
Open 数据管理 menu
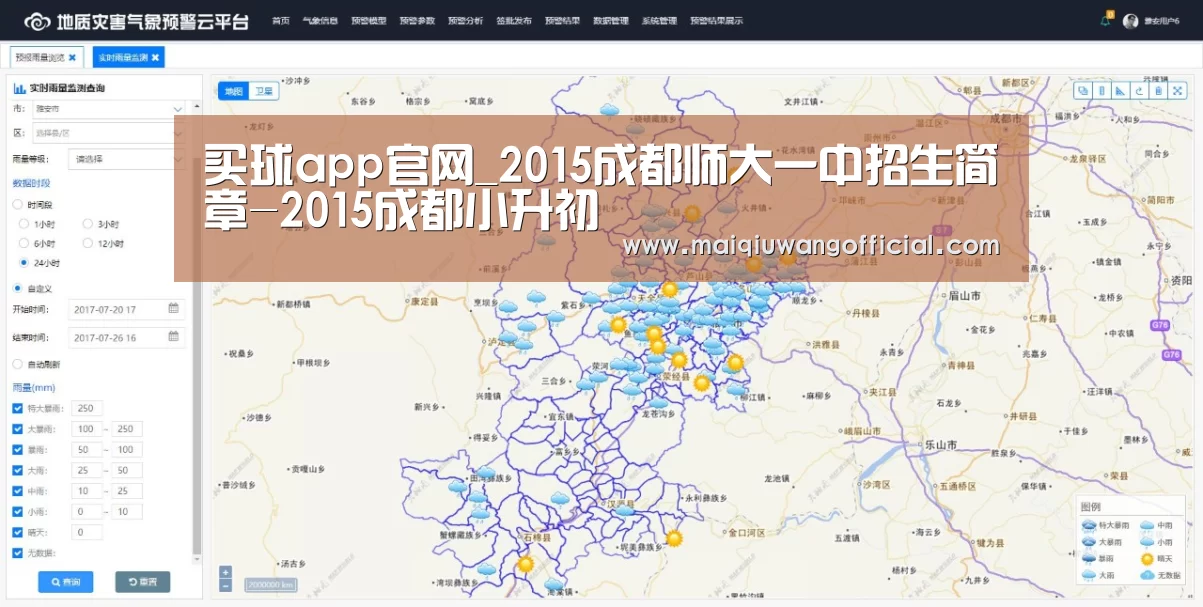[611, 21]
